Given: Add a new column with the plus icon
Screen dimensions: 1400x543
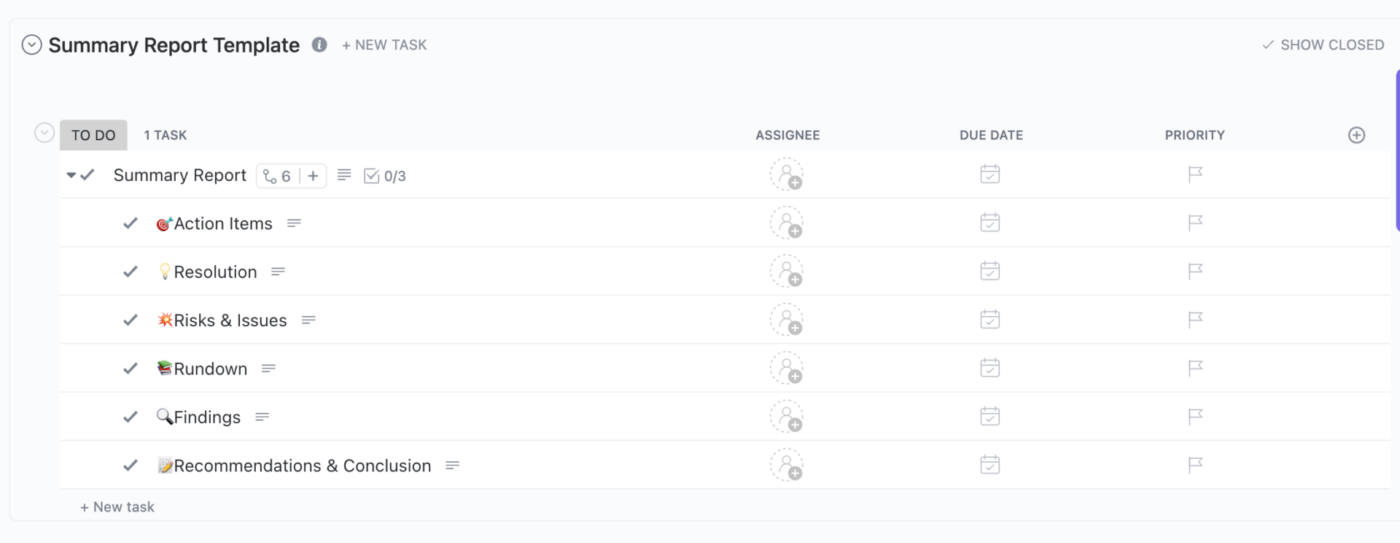Looking at the screenshot, I should [x=1356, y=135].
